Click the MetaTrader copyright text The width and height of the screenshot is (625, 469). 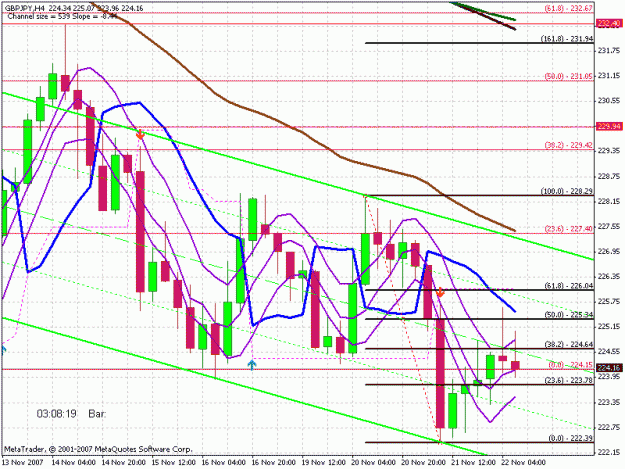[98, 449]
